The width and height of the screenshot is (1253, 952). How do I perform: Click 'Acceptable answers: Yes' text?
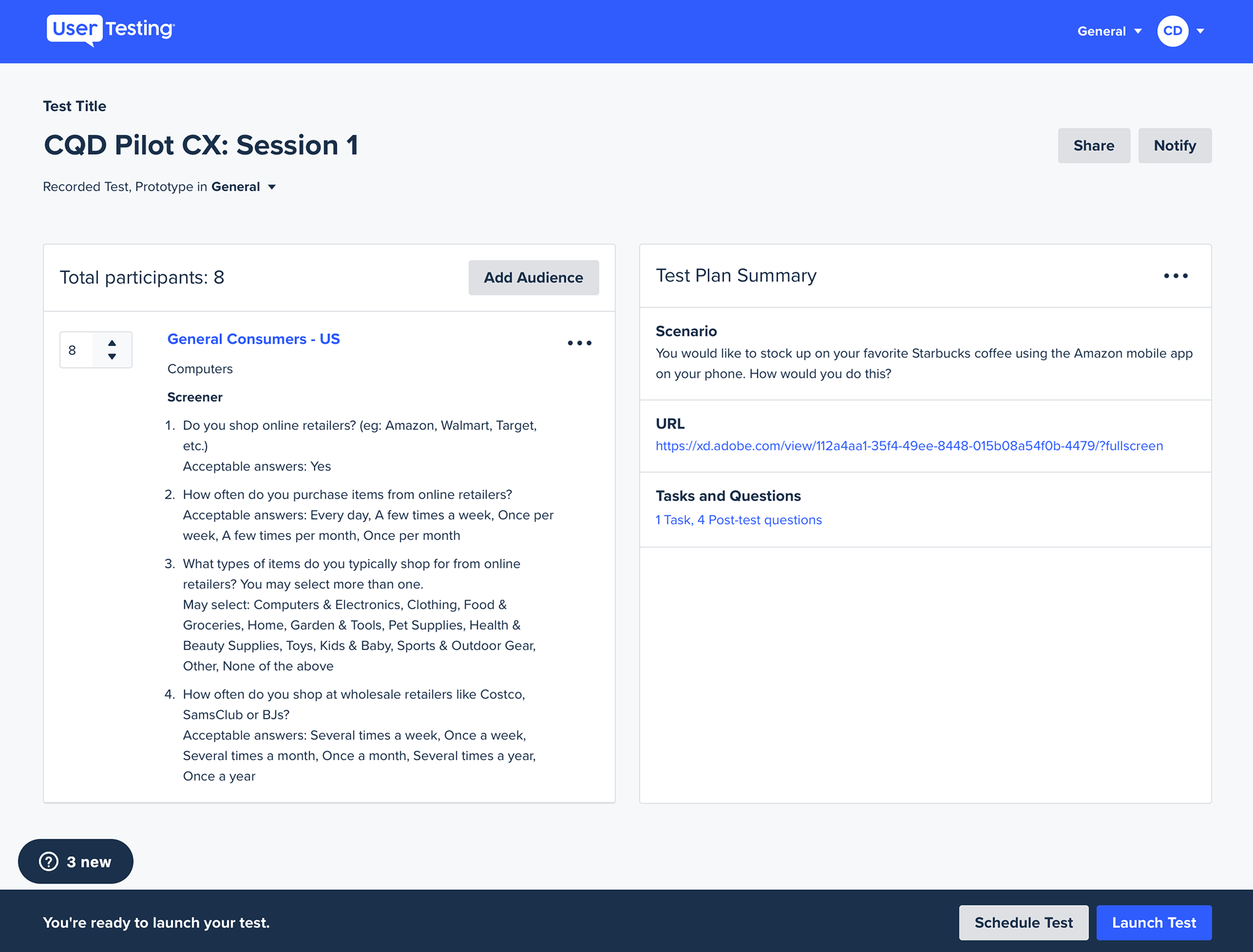click(x=256, y=467)
